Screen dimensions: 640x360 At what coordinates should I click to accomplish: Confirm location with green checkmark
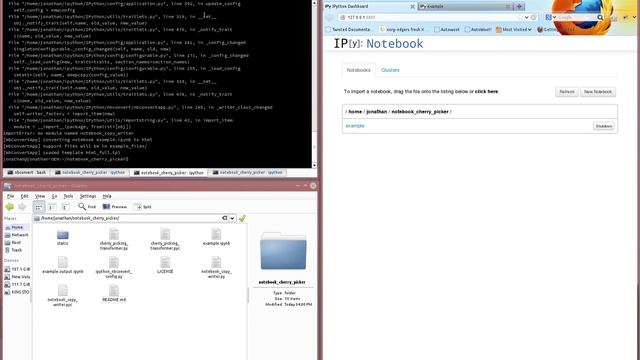point(242,218)
